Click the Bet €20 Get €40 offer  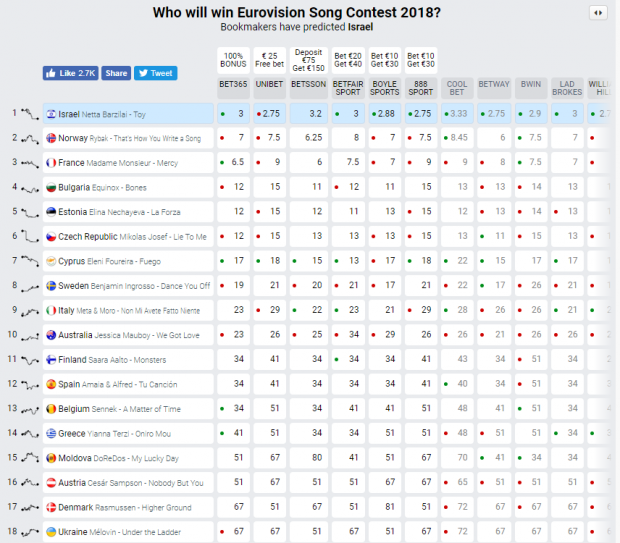tap(348, 60)
